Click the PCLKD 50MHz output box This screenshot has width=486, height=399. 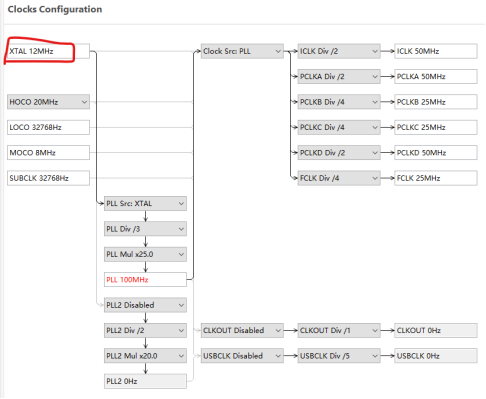(436, 153)
